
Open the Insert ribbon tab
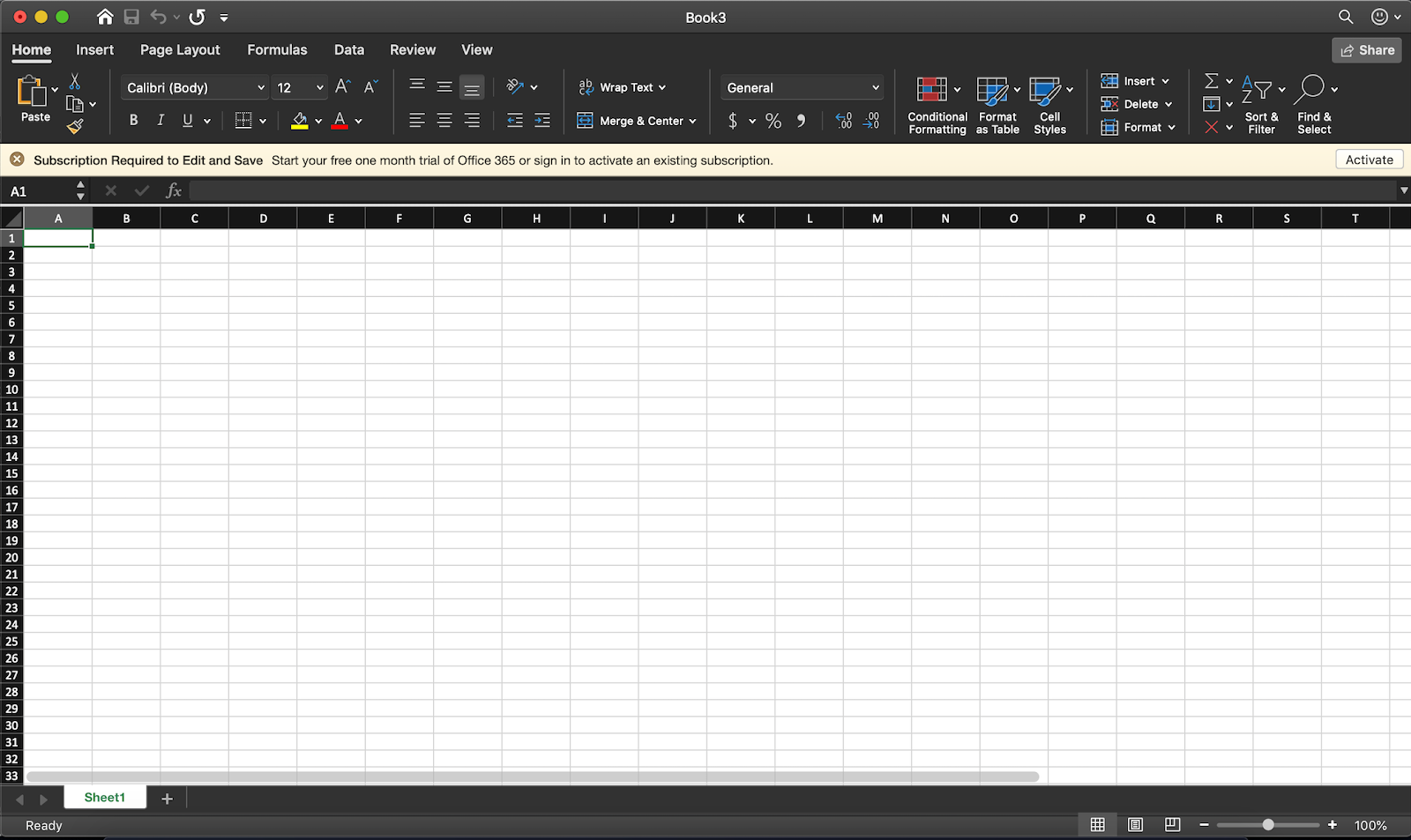[x=94, y=50]
